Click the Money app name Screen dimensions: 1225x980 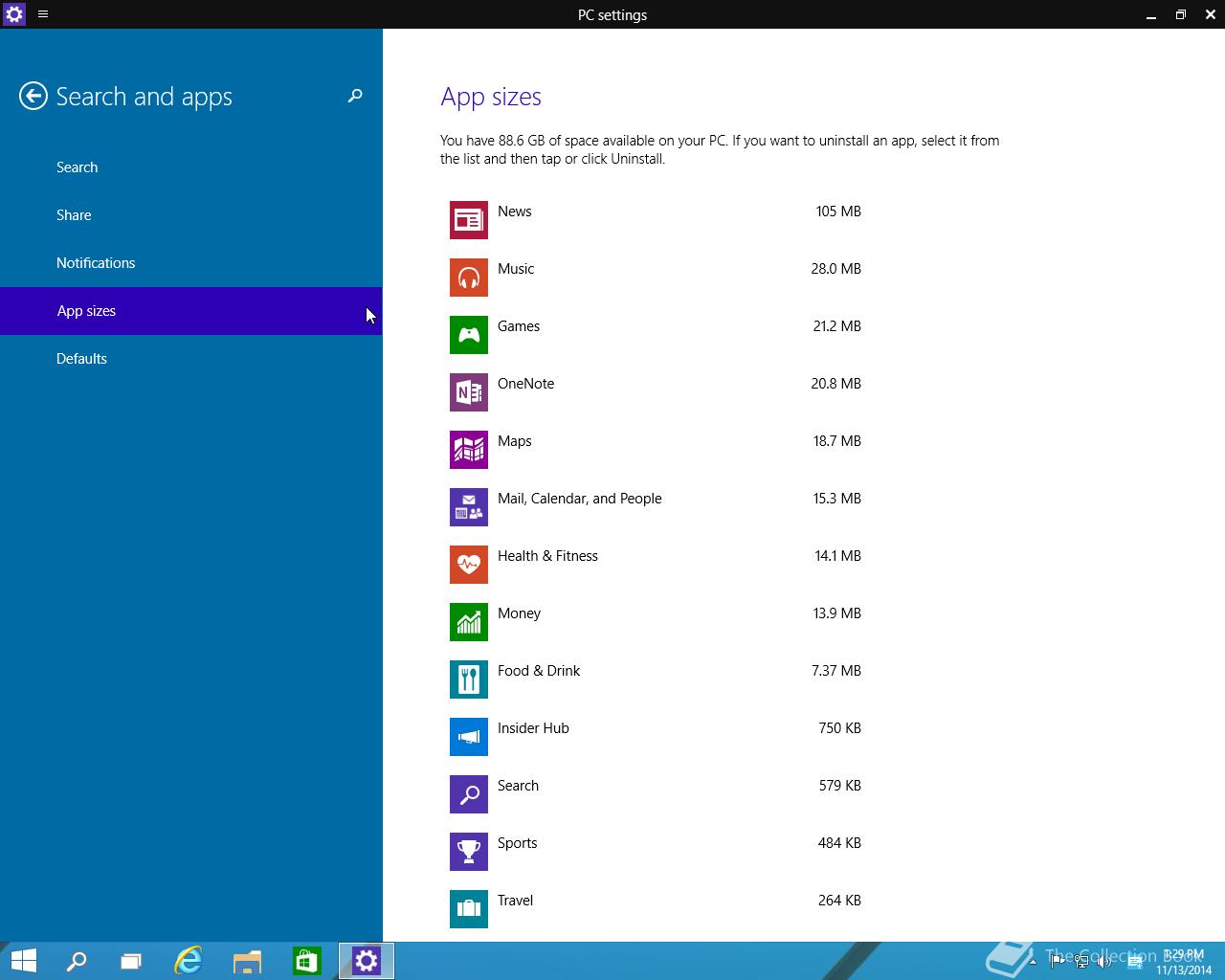point(520,613)
